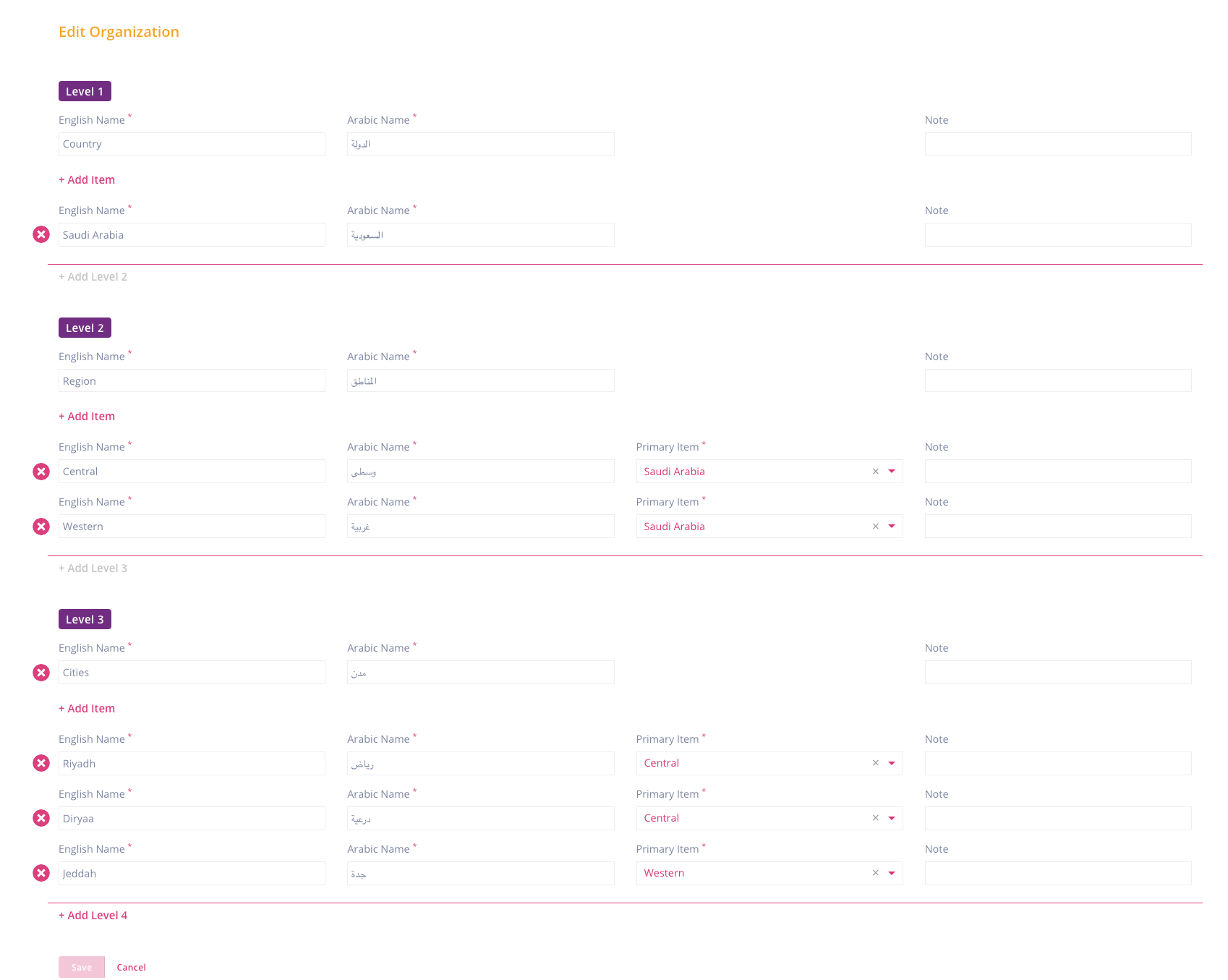Clear Primary Item selection for Central region
This screenshot has width=1228, height=980.
pos(875,472)
